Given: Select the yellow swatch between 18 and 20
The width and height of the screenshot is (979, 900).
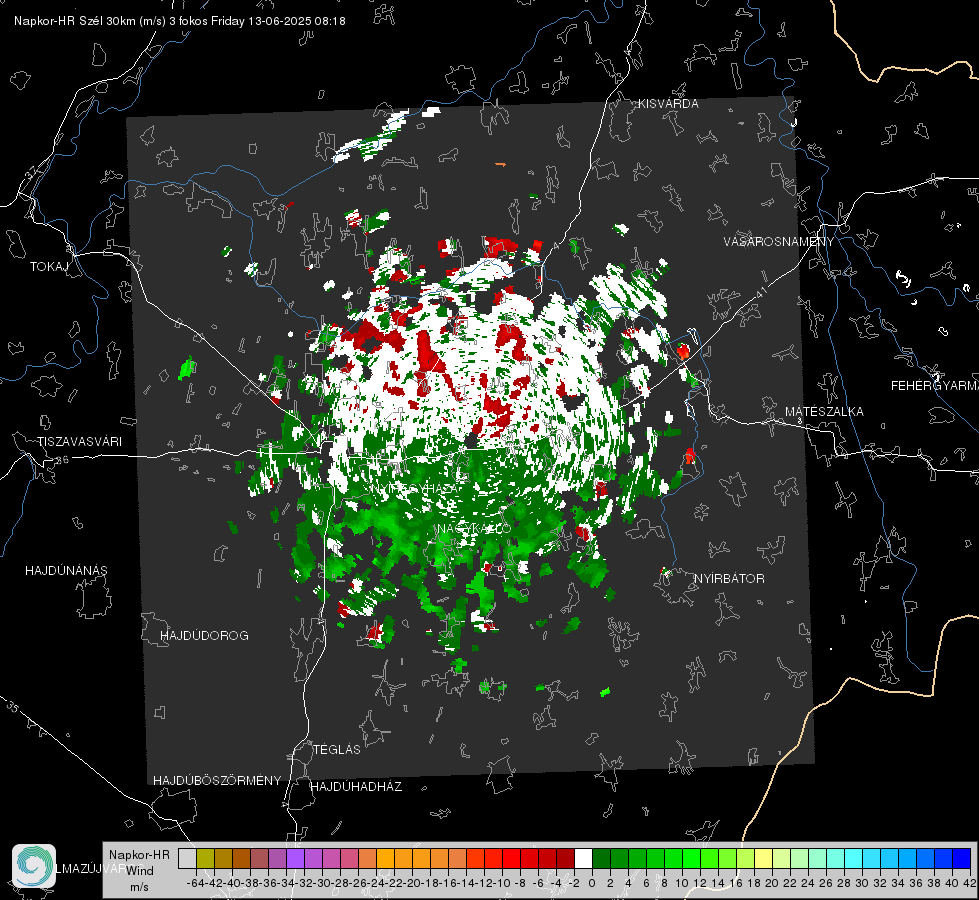Looking at the screenshot, I should pyautogui.click(x=763, y=858).
